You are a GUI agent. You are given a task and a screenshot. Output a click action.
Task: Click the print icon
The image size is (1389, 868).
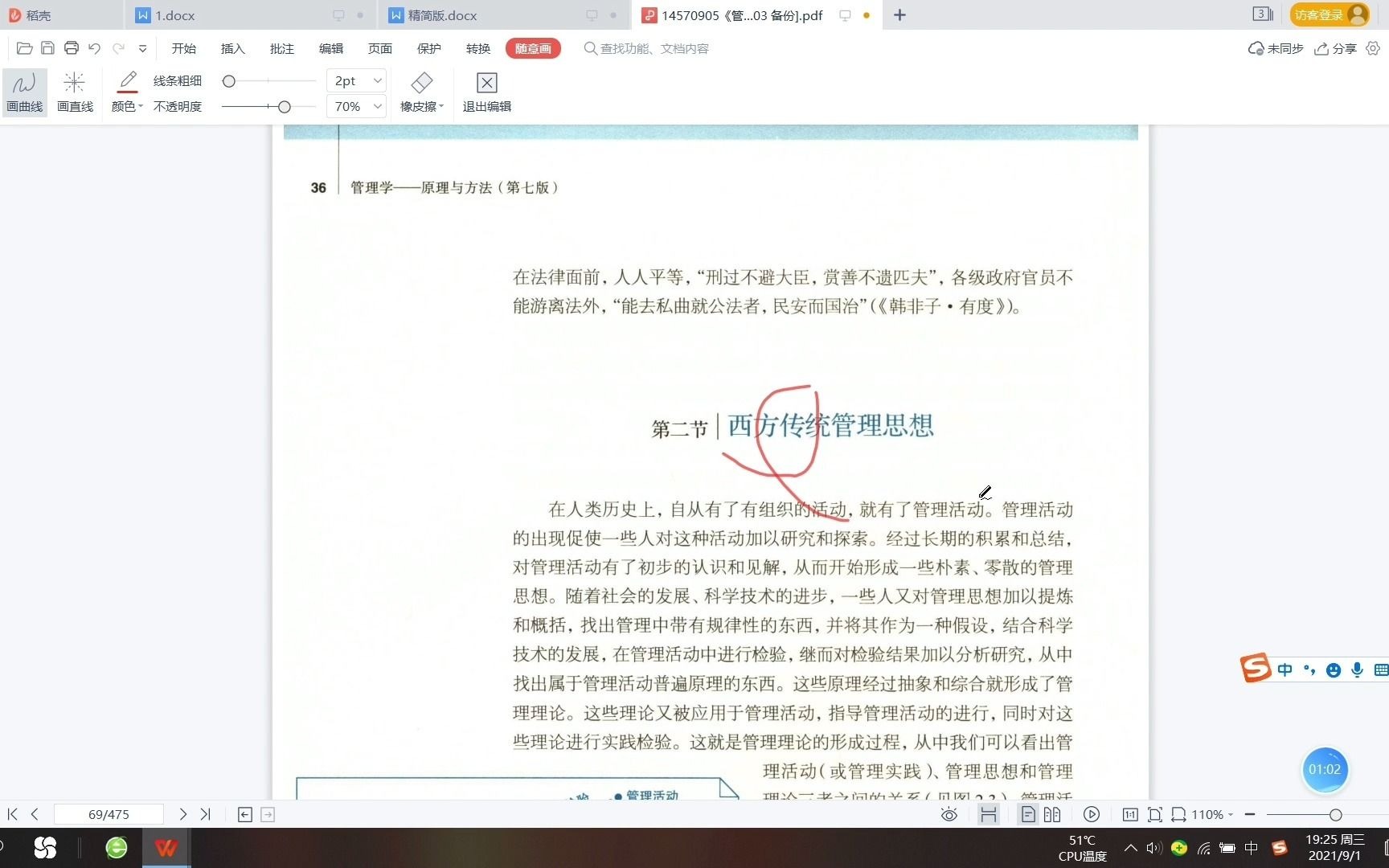click(x=72, y=48)
